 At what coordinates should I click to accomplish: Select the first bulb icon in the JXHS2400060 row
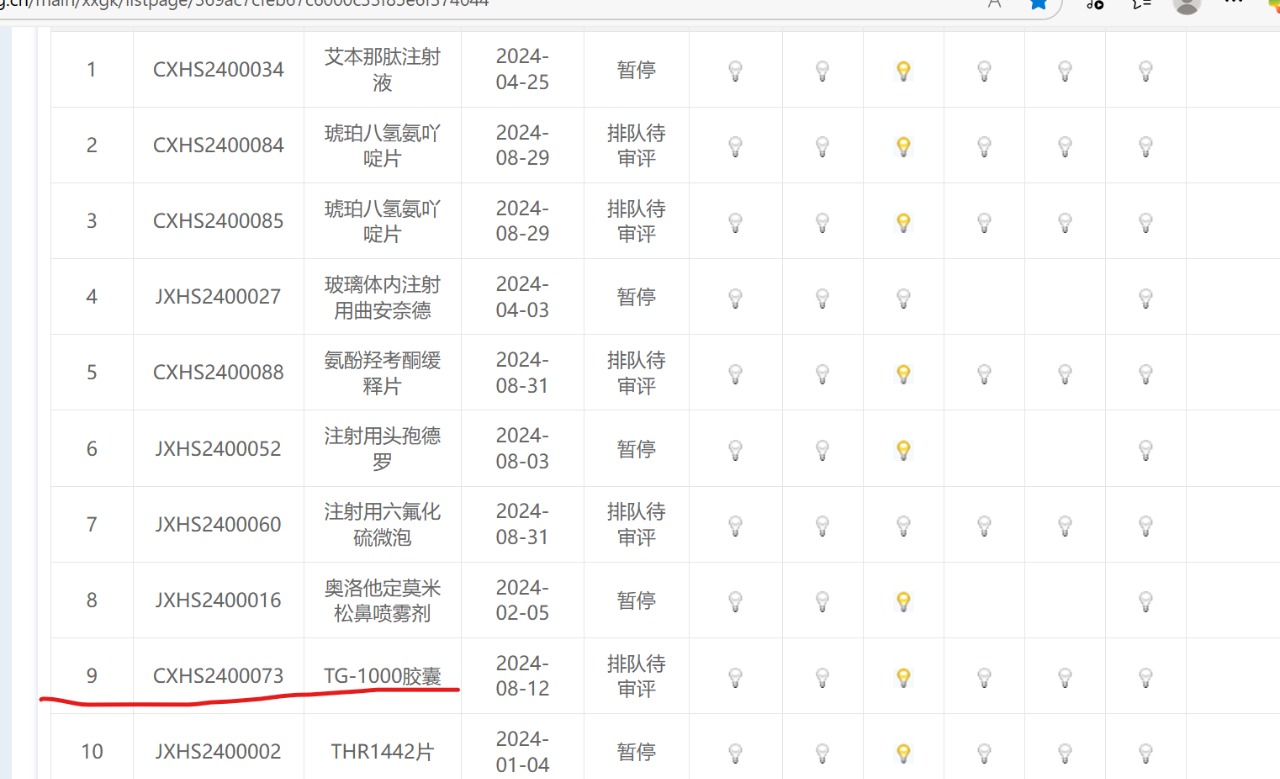pyautogui.click(x=735, y=525)
